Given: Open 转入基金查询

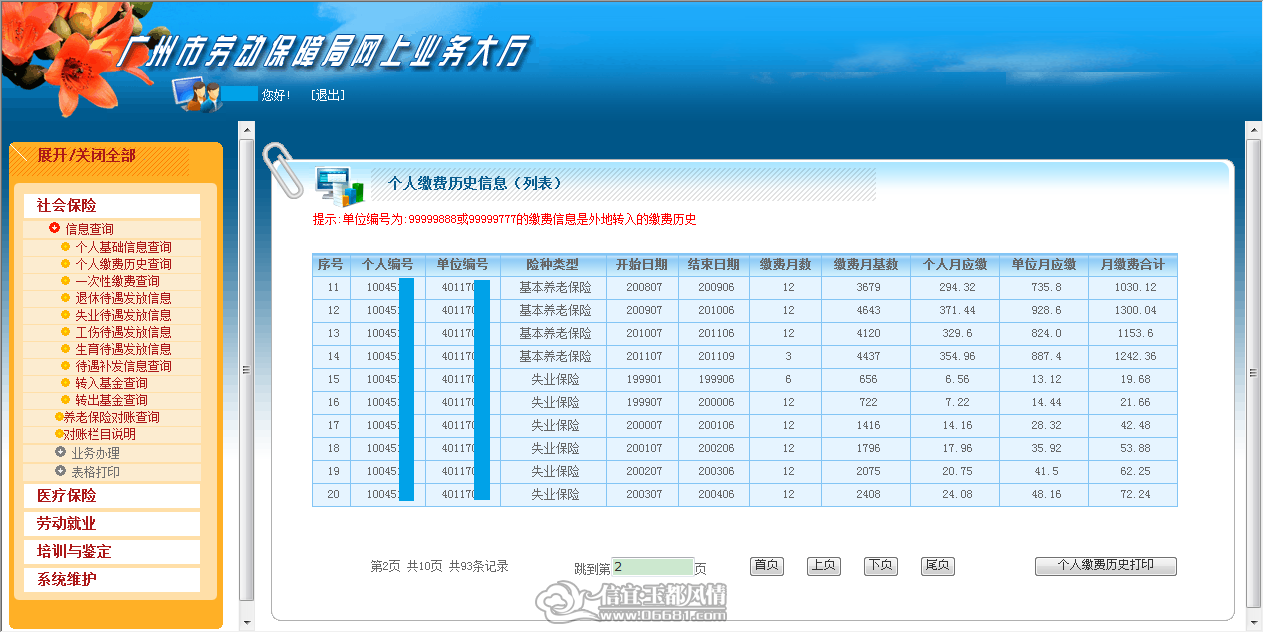Looking at the screenshot, I should 111,383.
